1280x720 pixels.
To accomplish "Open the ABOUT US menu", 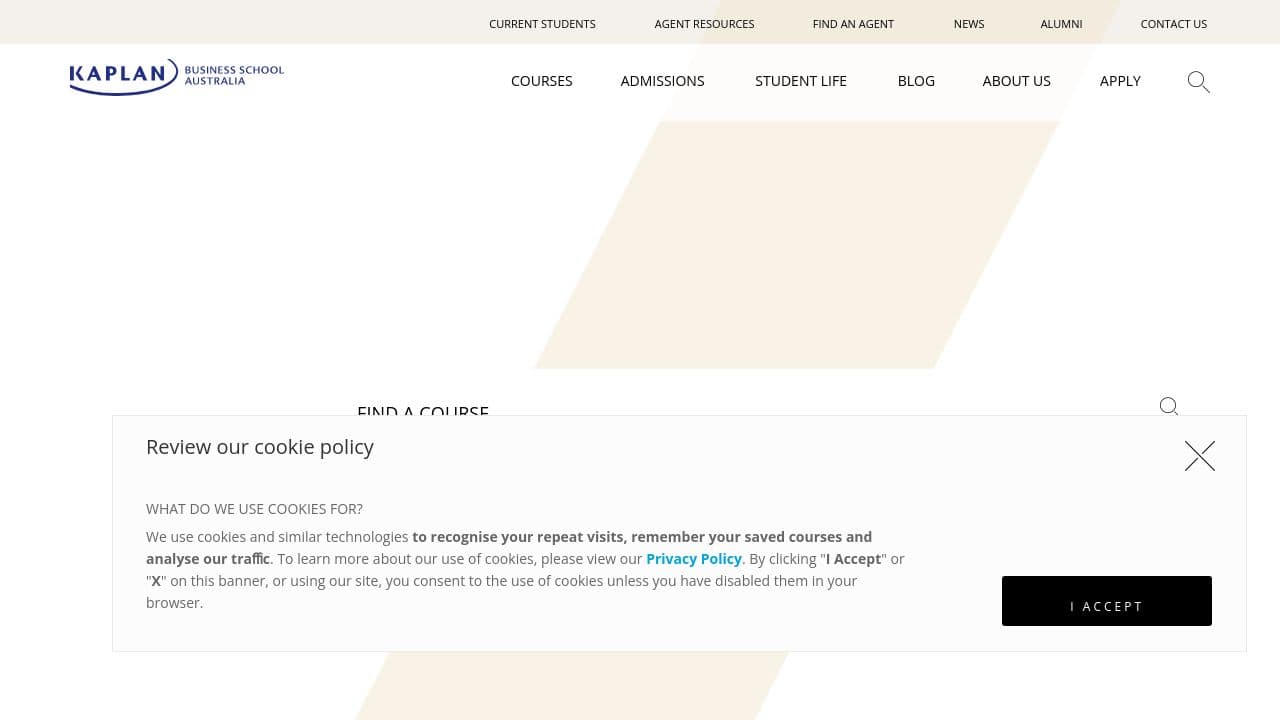I will [1016, 81].
